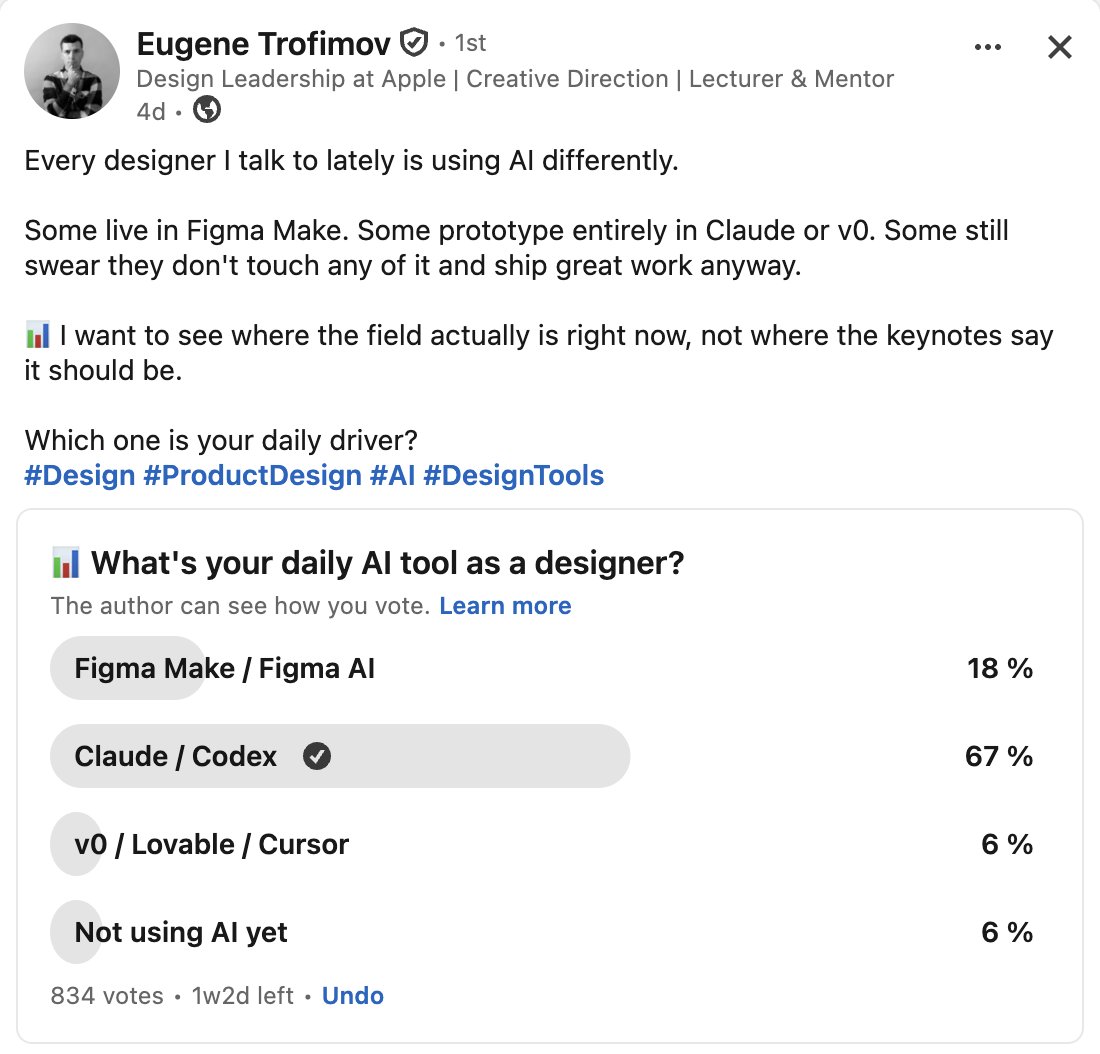Click the Learn more link
The width and height of the screenshot is (1100, 1054).
[x=505, y=606]
